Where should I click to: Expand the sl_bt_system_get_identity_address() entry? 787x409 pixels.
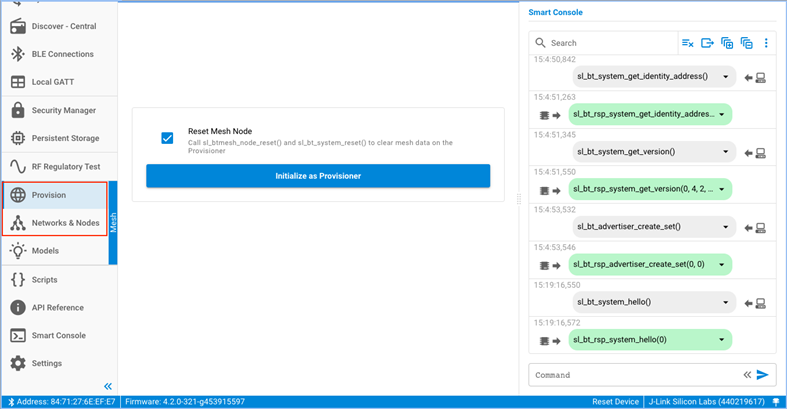pos(723,76)
